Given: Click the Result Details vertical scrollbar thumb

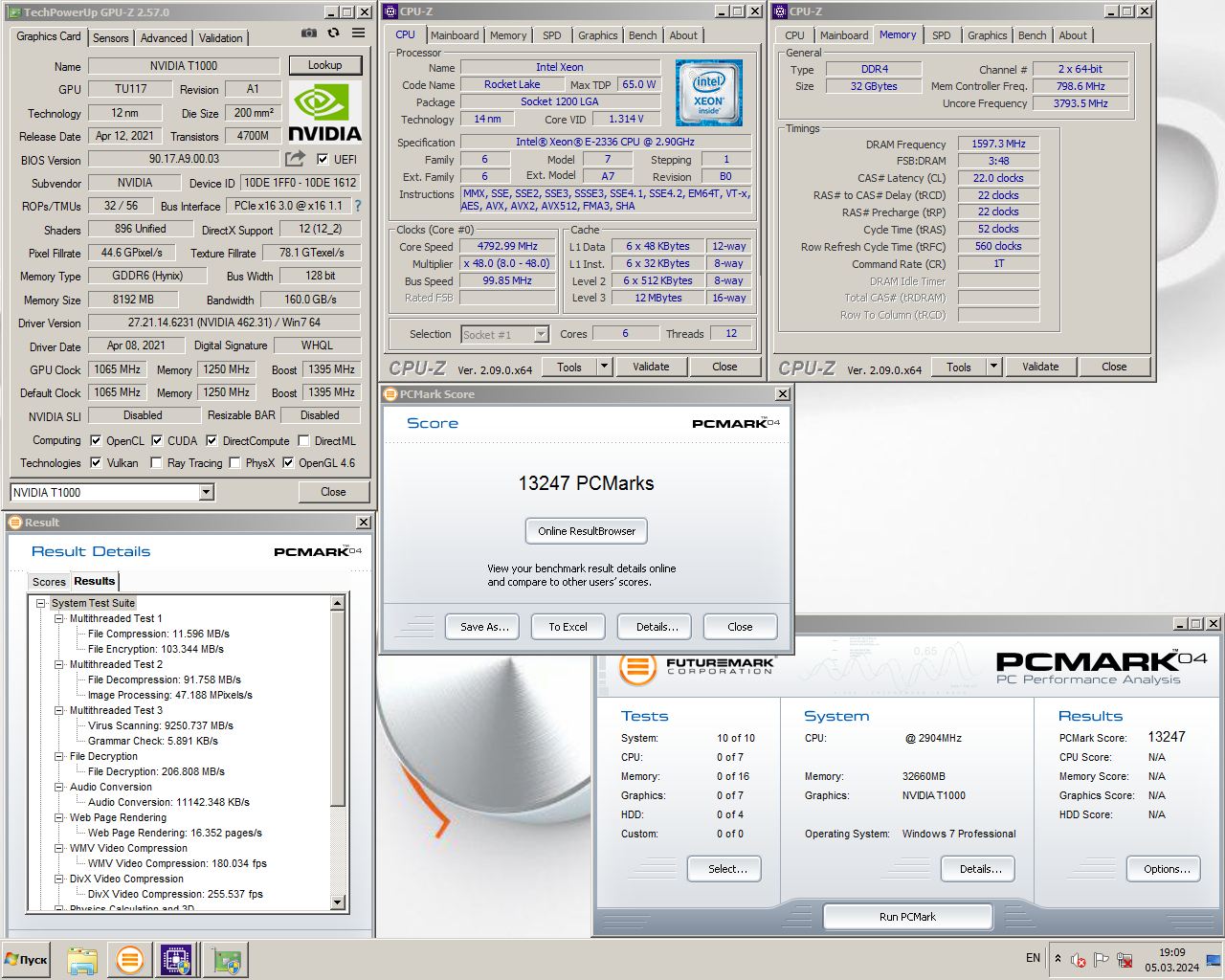Looking at the screenshot, I should coord(337,708).
